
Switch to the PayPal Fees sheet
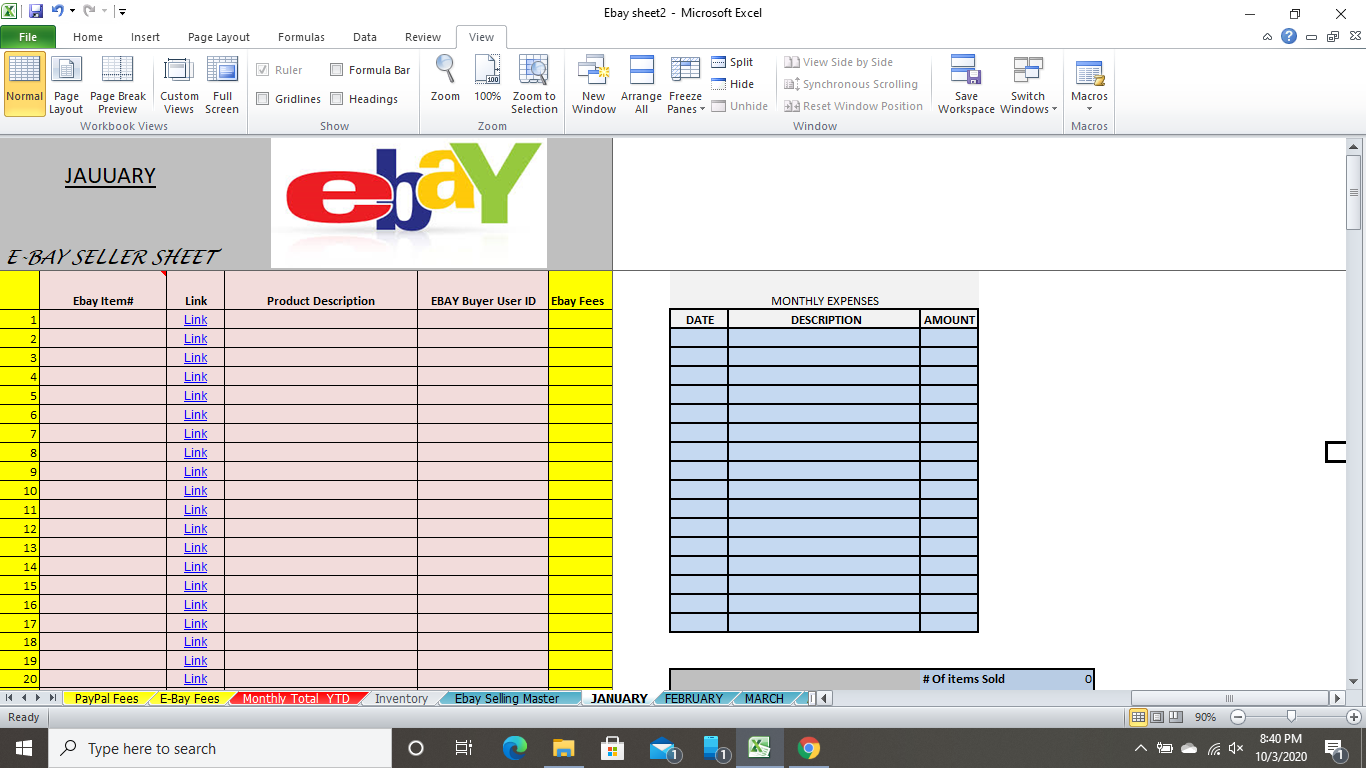(106, 698)
